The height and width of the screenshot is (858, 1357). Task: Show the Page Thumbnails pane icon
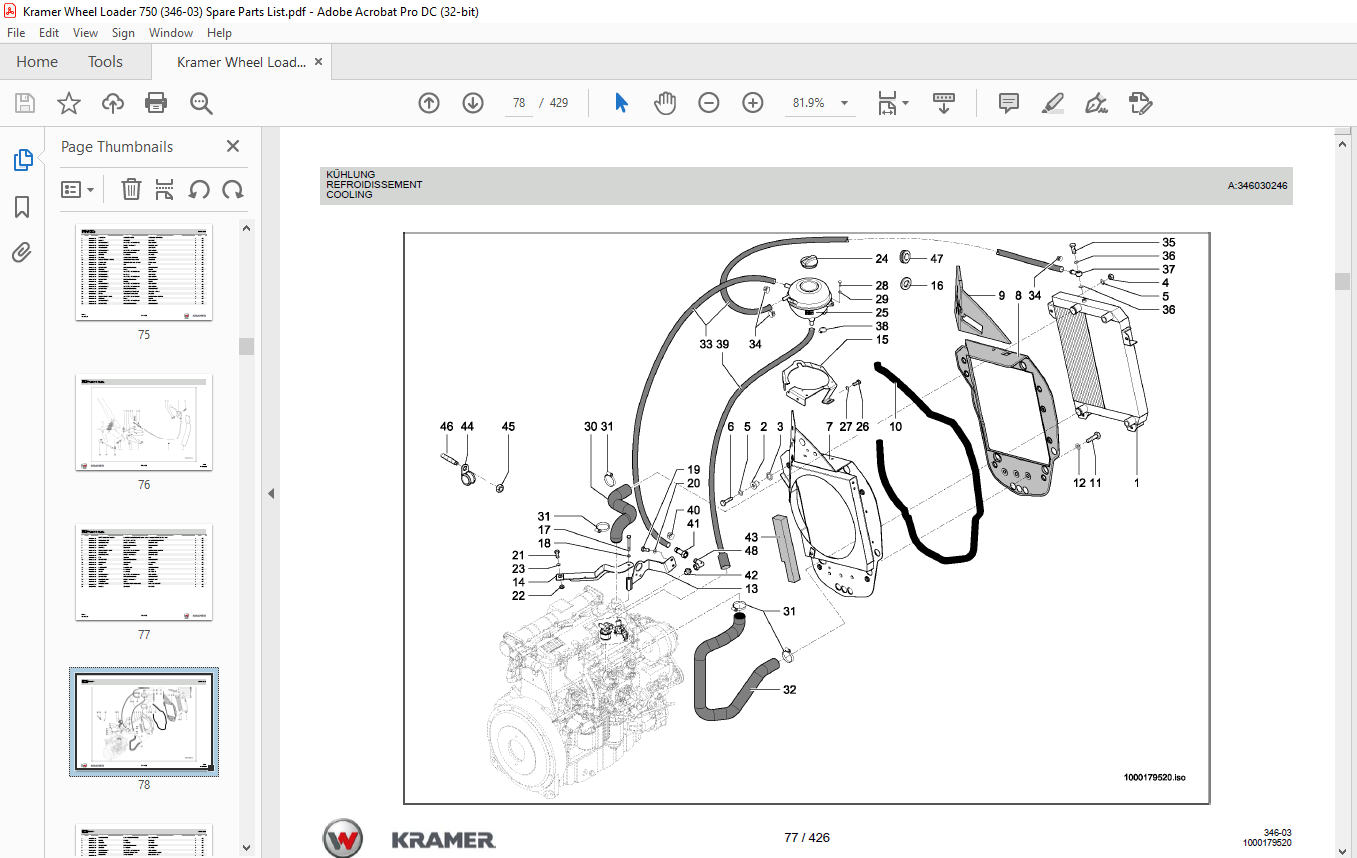point(22,159)
